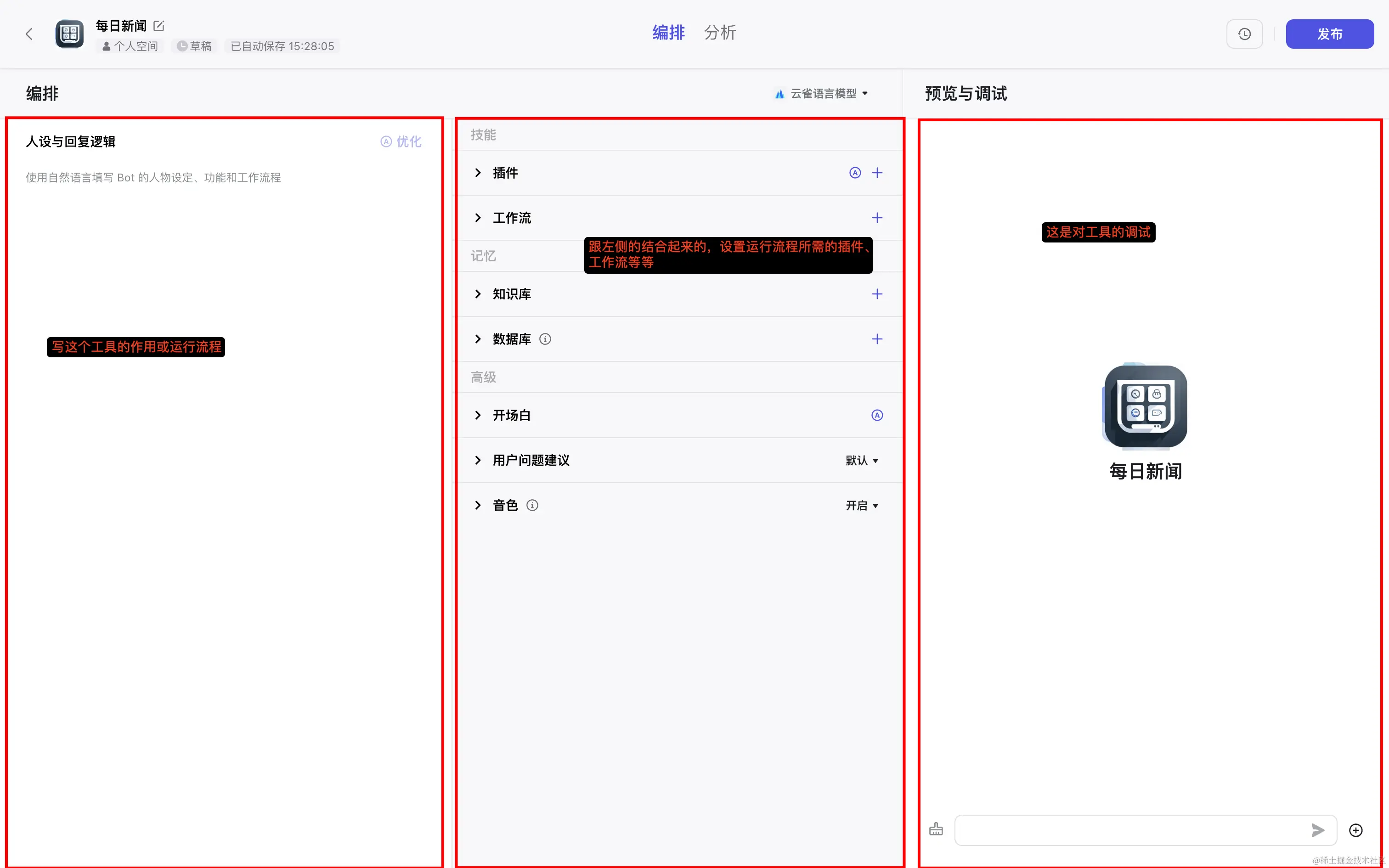
Task: Add a plugin with the plus icon
Action: [877, 173]
